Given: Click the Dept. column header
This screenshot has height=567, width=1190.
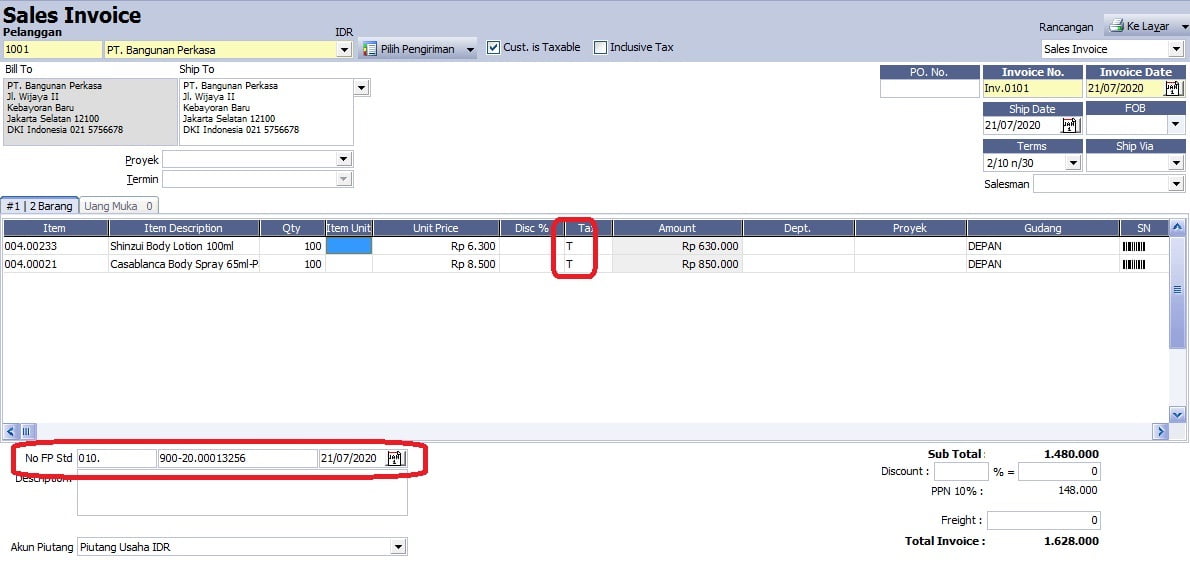Looking at the screenshot, I should 798,228.
